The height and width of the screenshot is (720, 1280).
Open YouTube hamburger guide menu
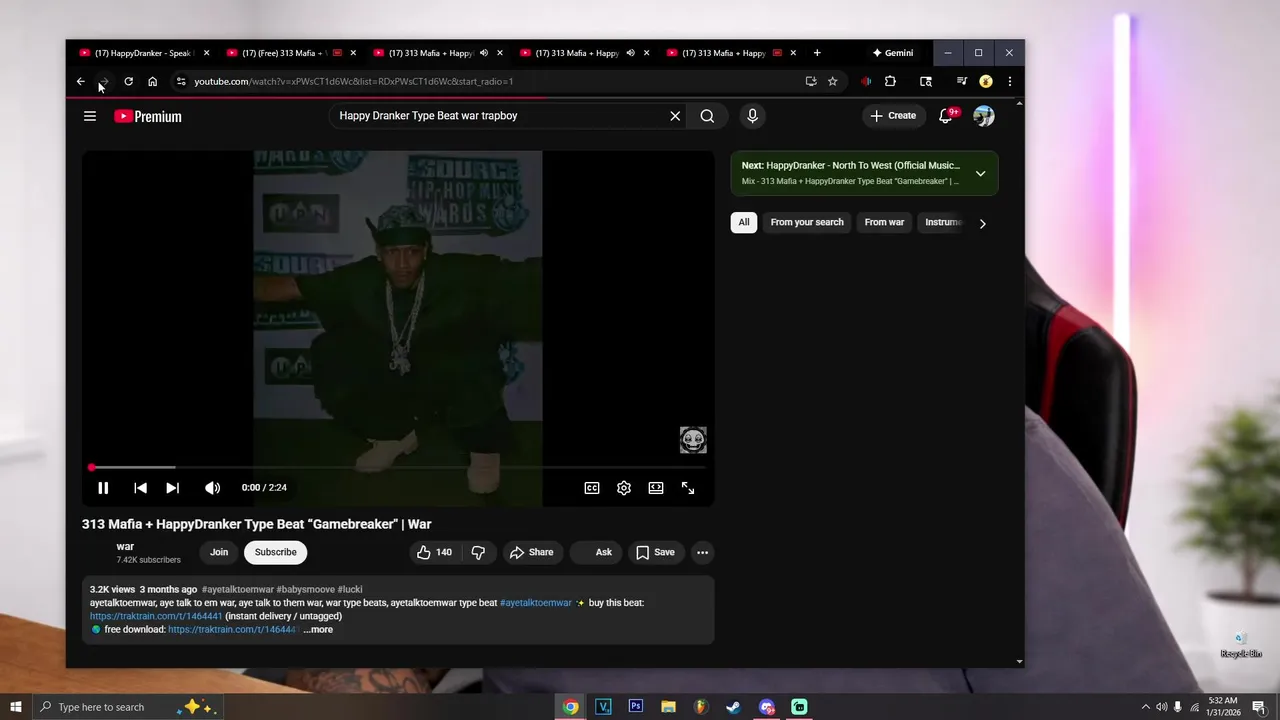click(x=90, y=116)
